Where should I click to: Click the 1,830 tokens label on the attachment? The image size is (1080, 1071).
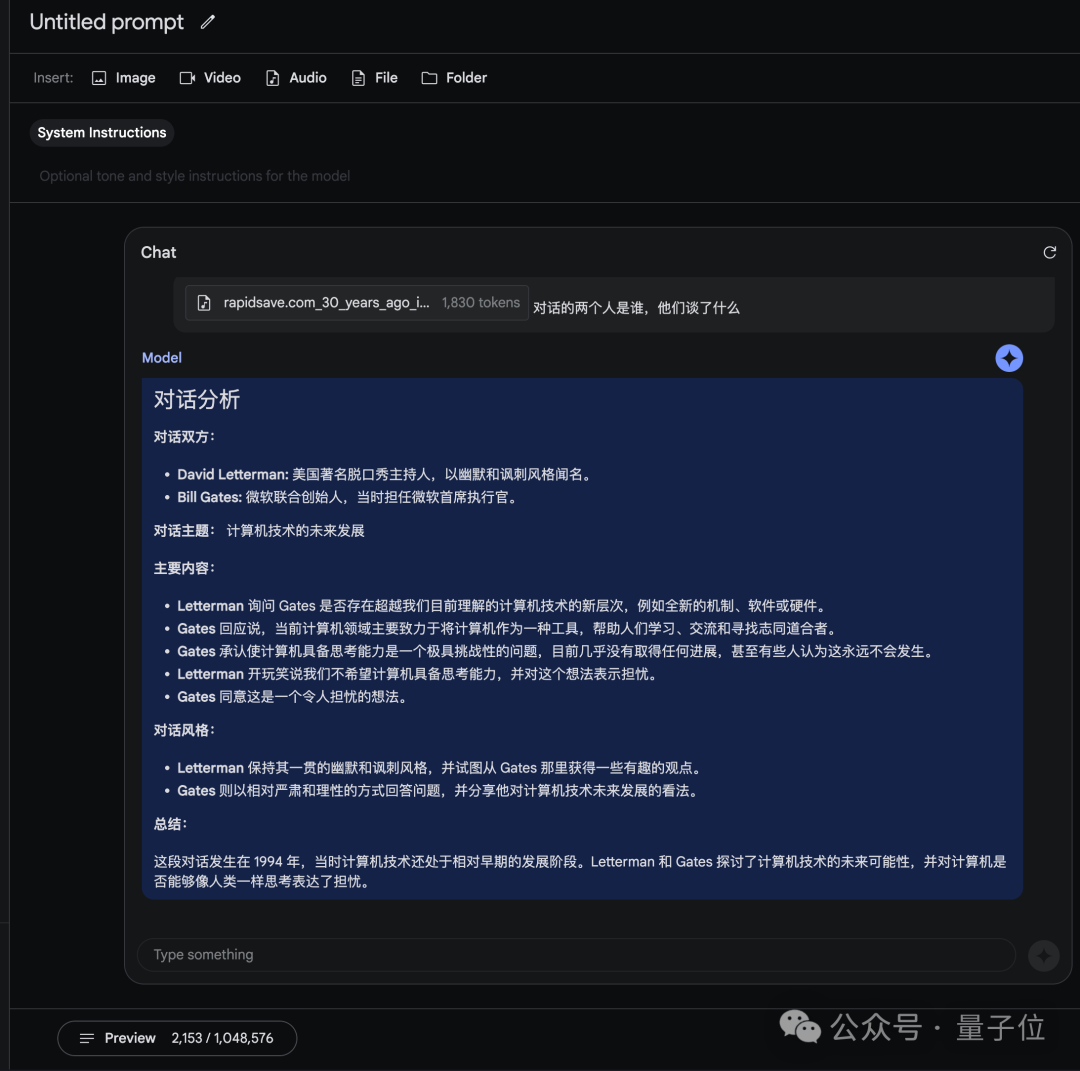(x=481, y=302)
